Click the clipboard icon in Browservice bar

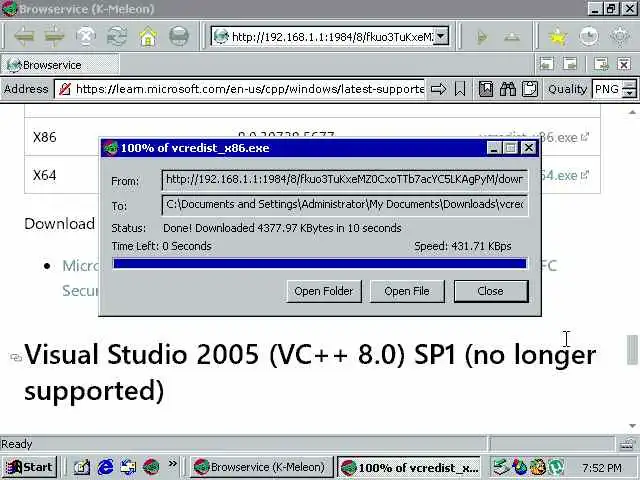[530, 89]
